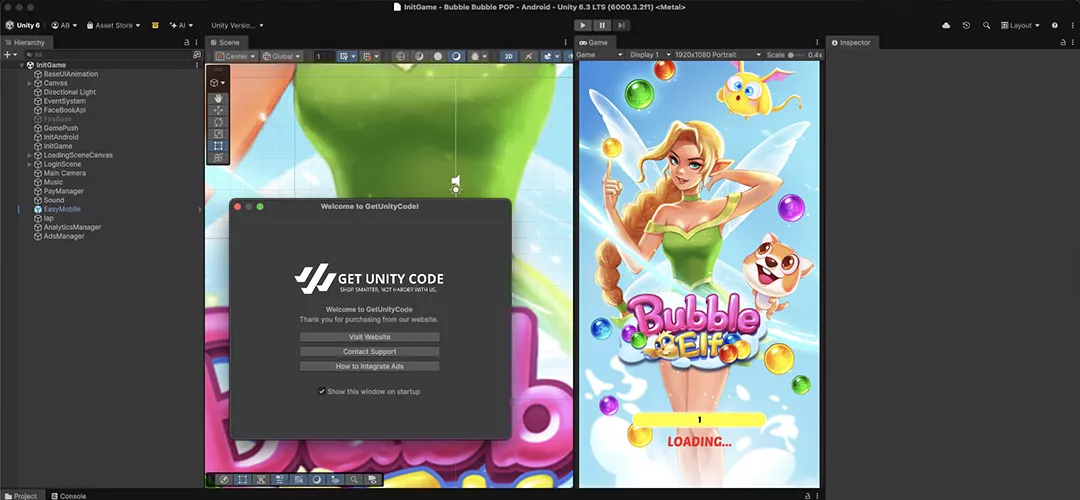Activate the Rect Transform tool
This screenshot has width=1080, height=500.
[x=219, y=146]
